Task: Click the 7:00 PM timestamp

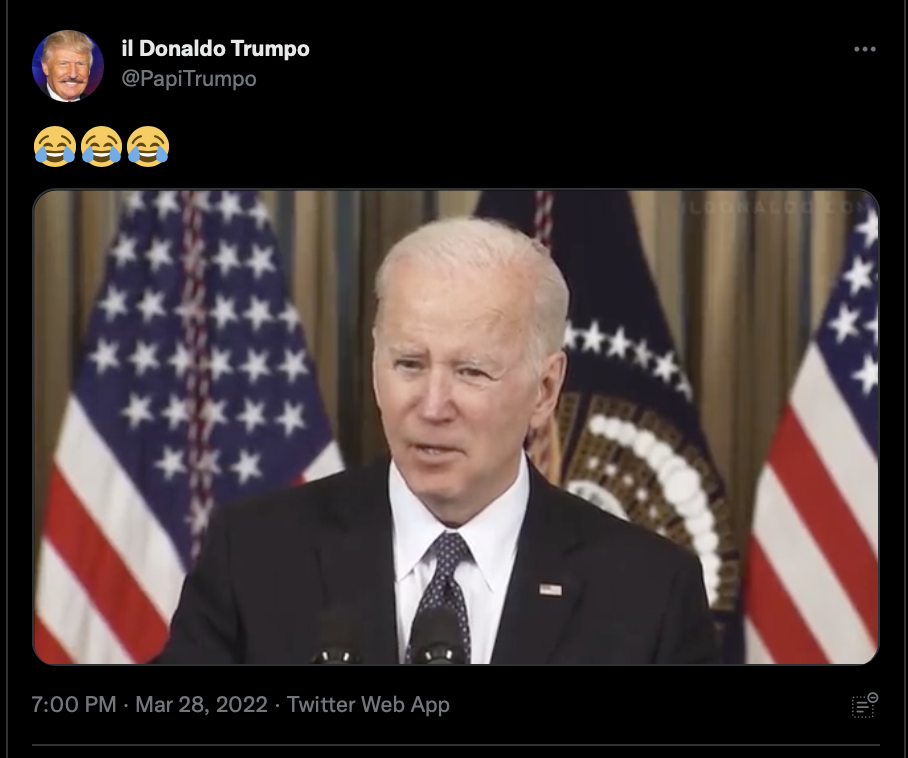Action: (x=74, y=705)
